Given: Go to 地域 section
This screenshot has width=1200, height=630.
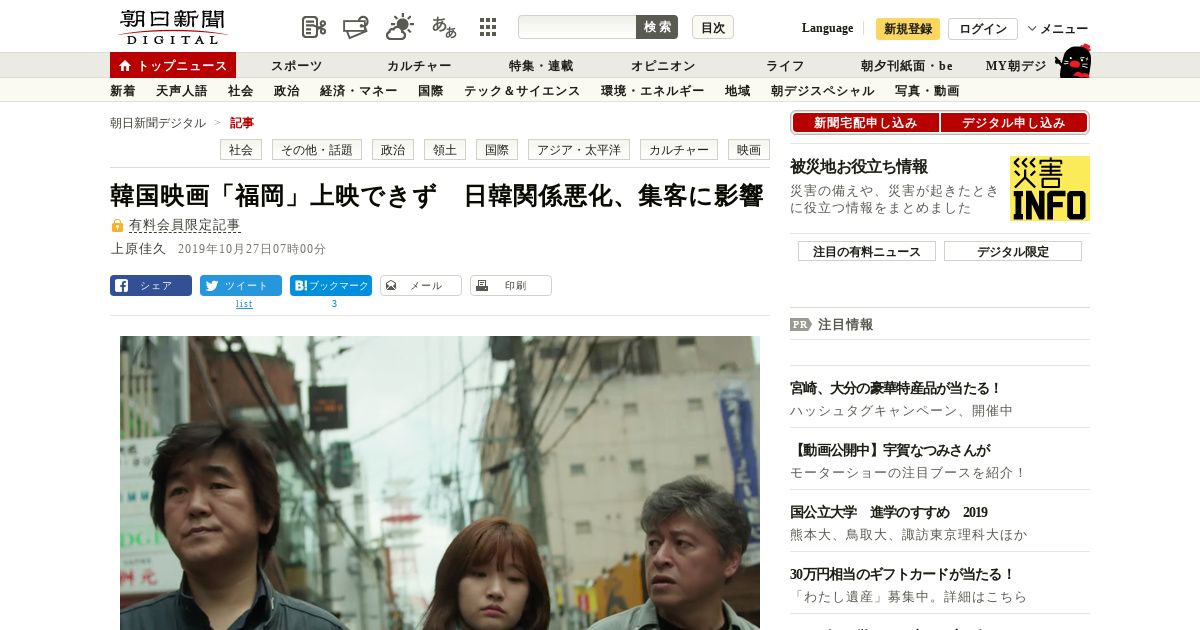Looking at the screenshot, I should [x=738, y=91].
